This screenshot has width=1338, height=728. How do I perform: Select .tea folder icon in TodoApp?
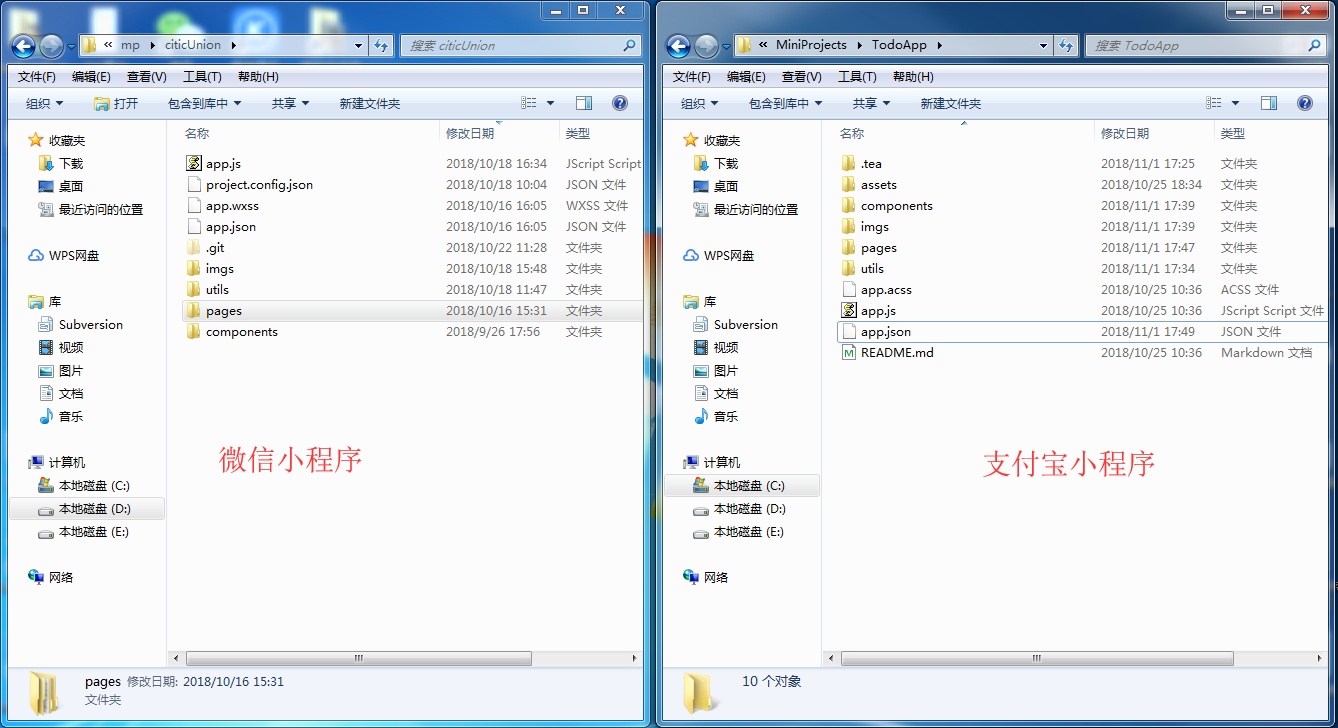(x=849, y=163)
